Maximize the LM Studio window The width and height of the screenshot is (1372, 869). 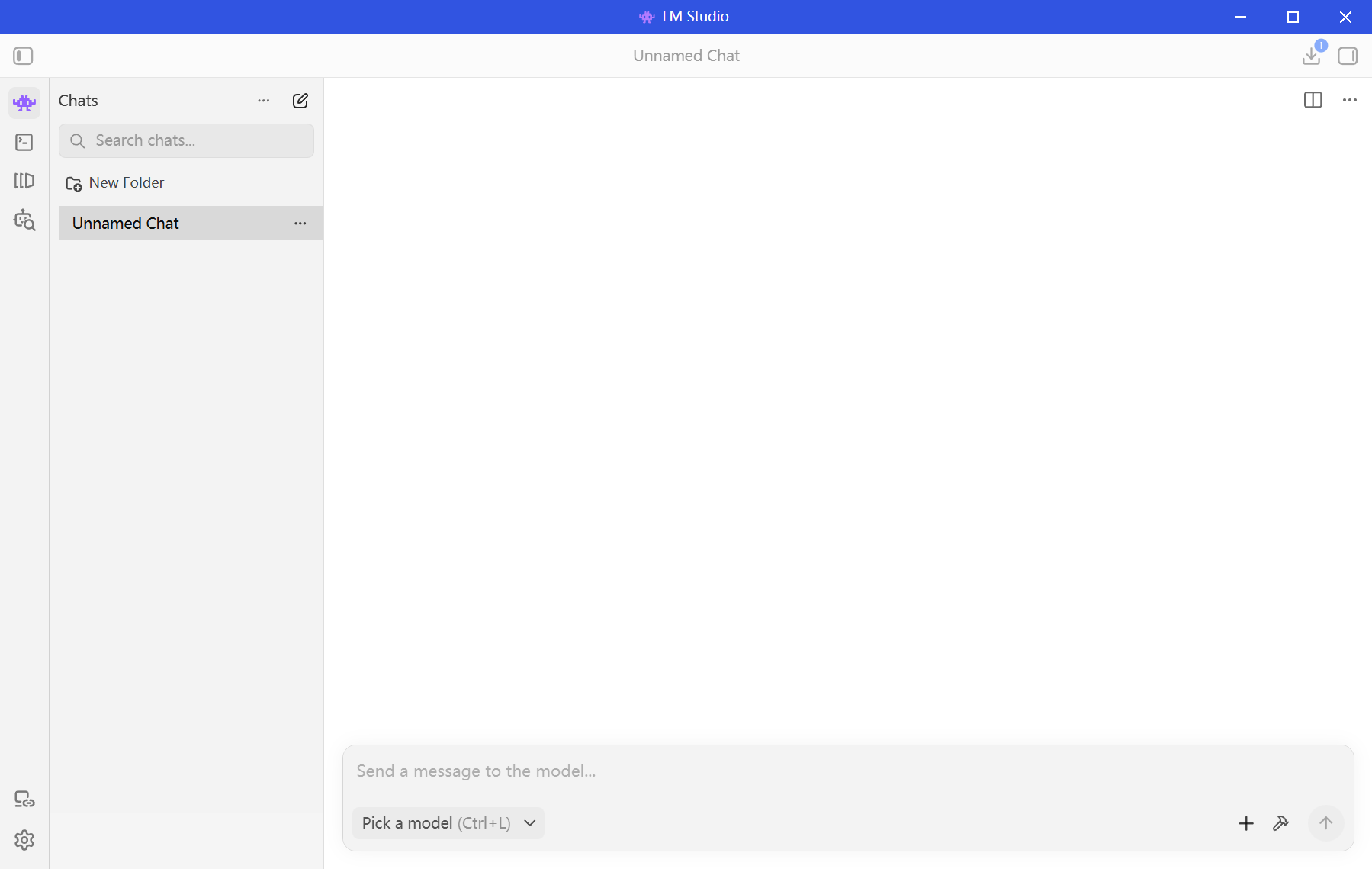click(1293, 17)
